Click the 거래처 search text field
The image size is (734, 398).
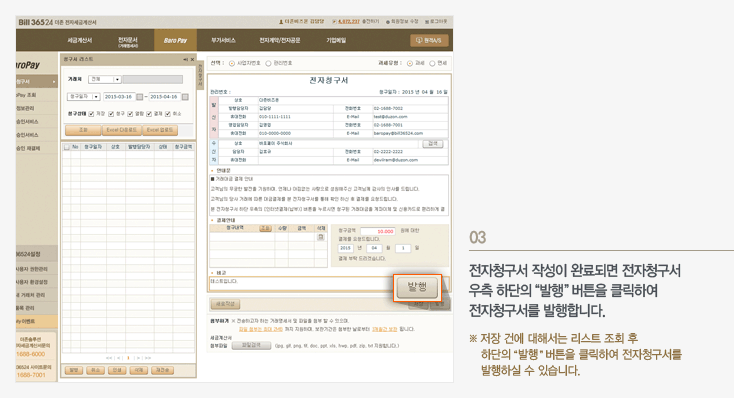pyautogui.click(x=153, y=80)
